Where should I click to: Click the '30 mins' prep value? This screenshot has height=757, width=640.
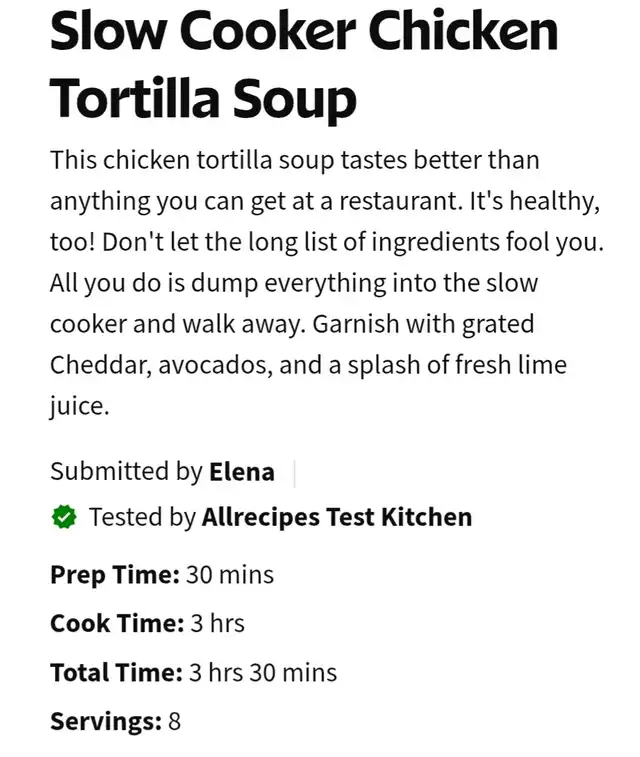pyautogui.click(x=230, y=575)
